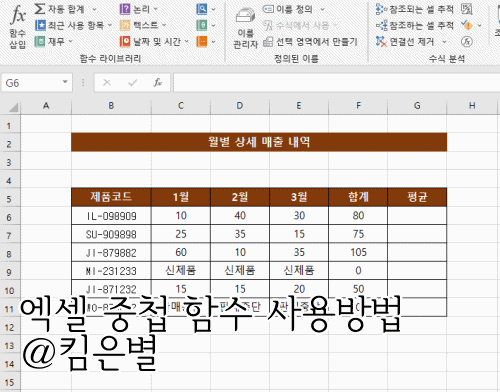Expand the Date & Time (날짜 및 시간) dropdown arrow
Image resolution: width=500 pixels, height=392 pixels.
point(186,41)
